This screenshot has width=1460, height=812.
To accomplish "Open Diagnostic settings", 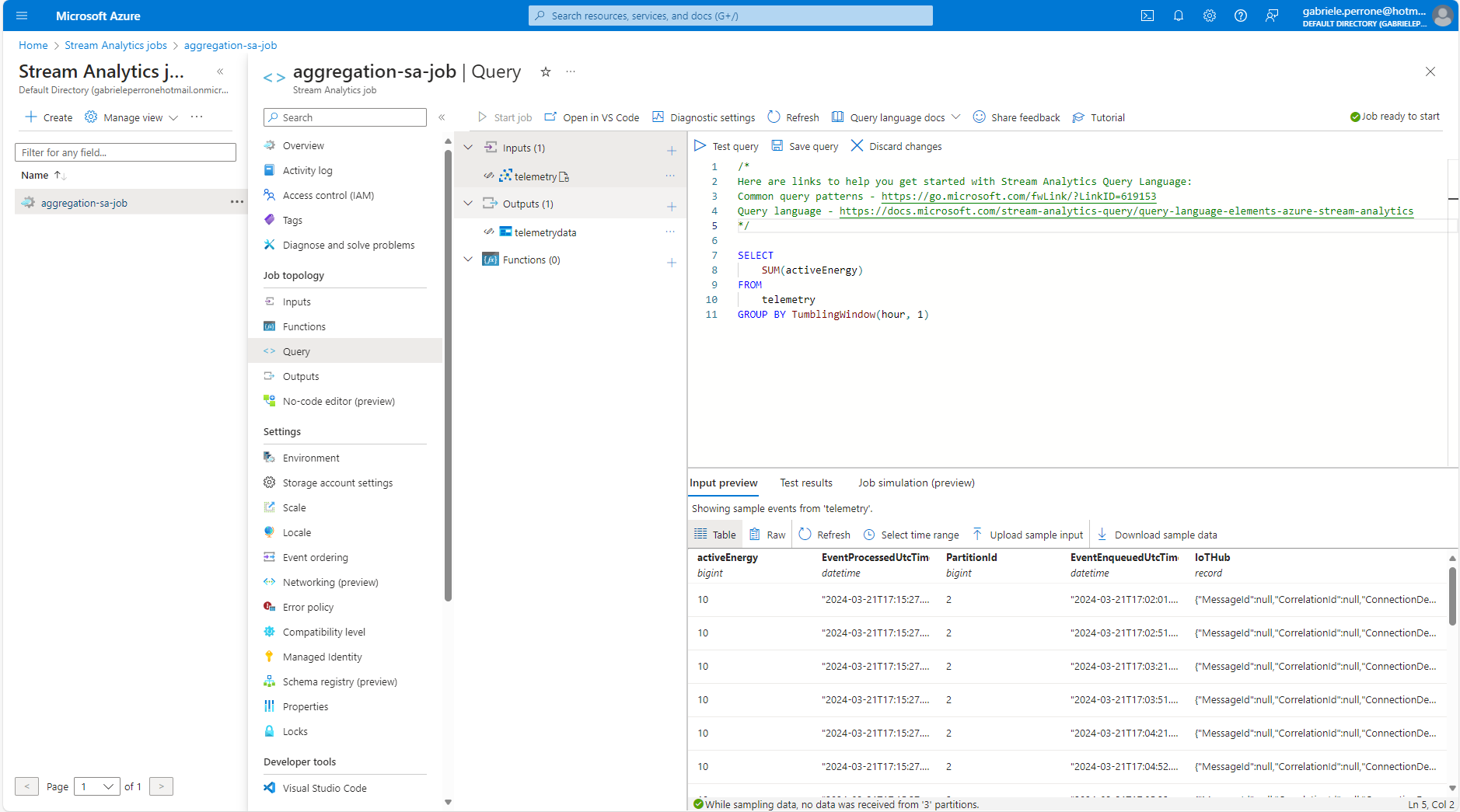I will pos(704,117).
